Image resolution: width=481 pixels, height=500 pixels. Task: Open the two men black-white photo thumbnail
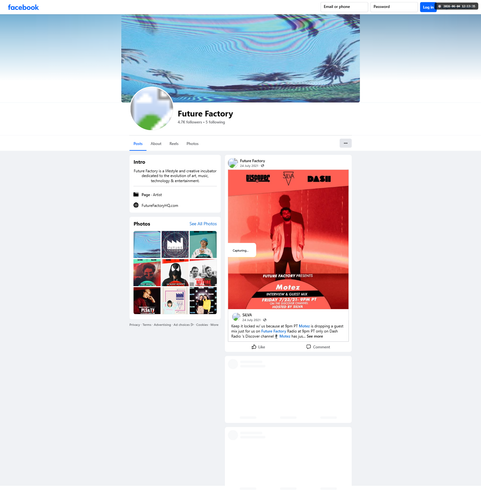click(x=203, y=273)
